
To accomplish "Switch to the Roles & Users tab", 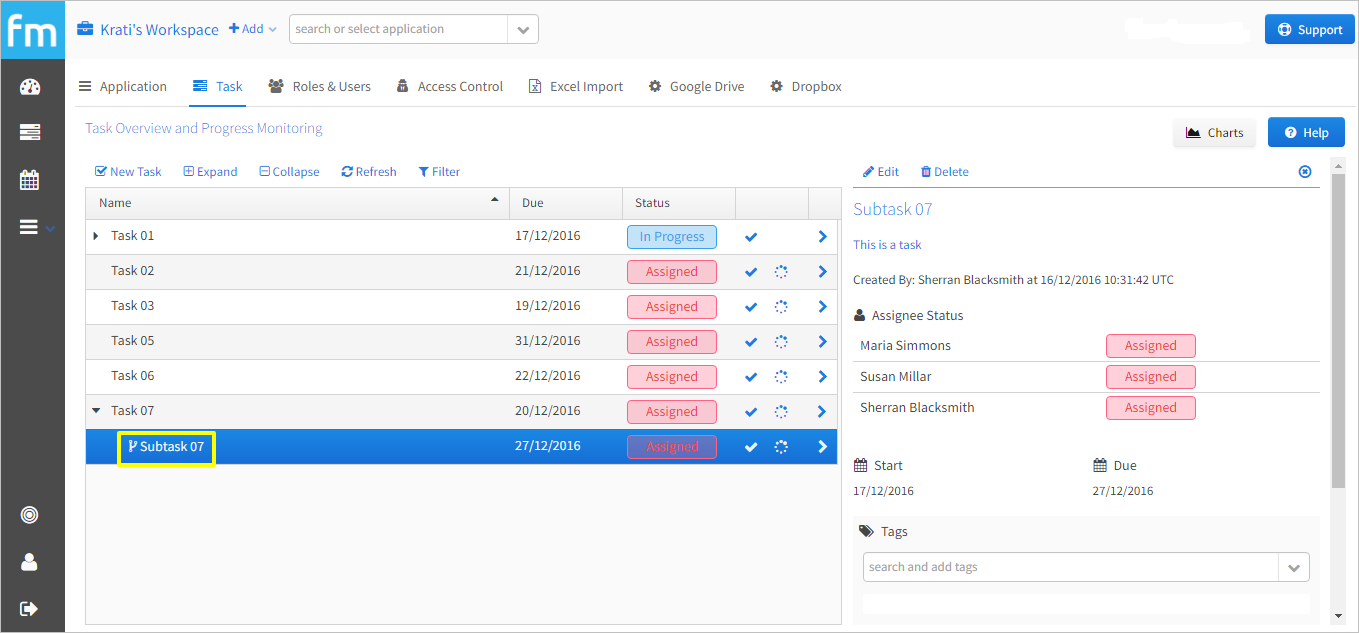I will [x=320, y=86].
